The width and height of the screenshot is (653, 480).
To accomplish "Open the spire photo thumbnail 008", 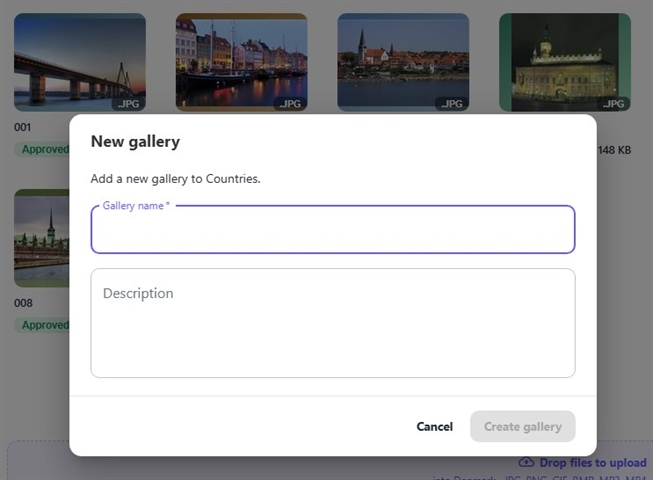I will 42,238.
